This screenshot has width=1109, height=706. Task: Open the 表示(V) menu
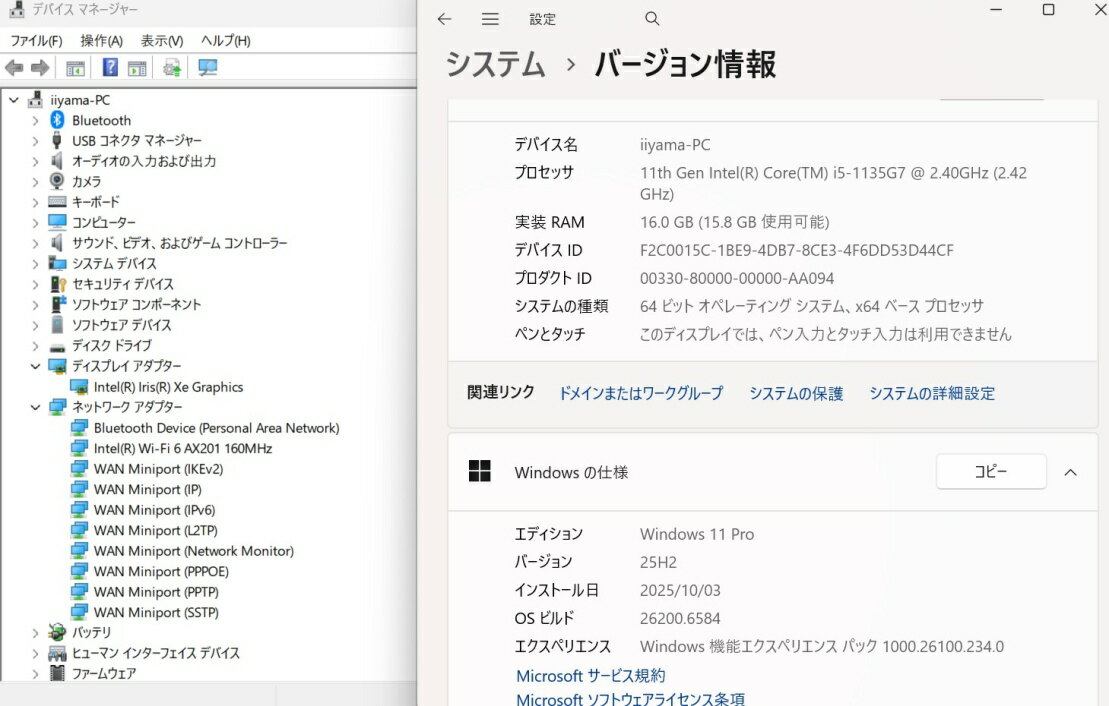point(161,41)
